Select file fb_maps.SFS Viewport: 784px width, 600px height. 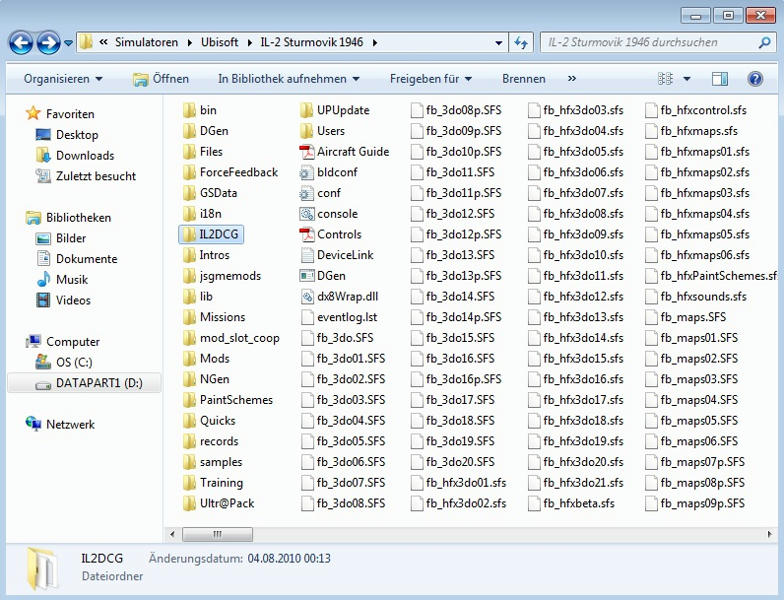click(x=686, y=317)
